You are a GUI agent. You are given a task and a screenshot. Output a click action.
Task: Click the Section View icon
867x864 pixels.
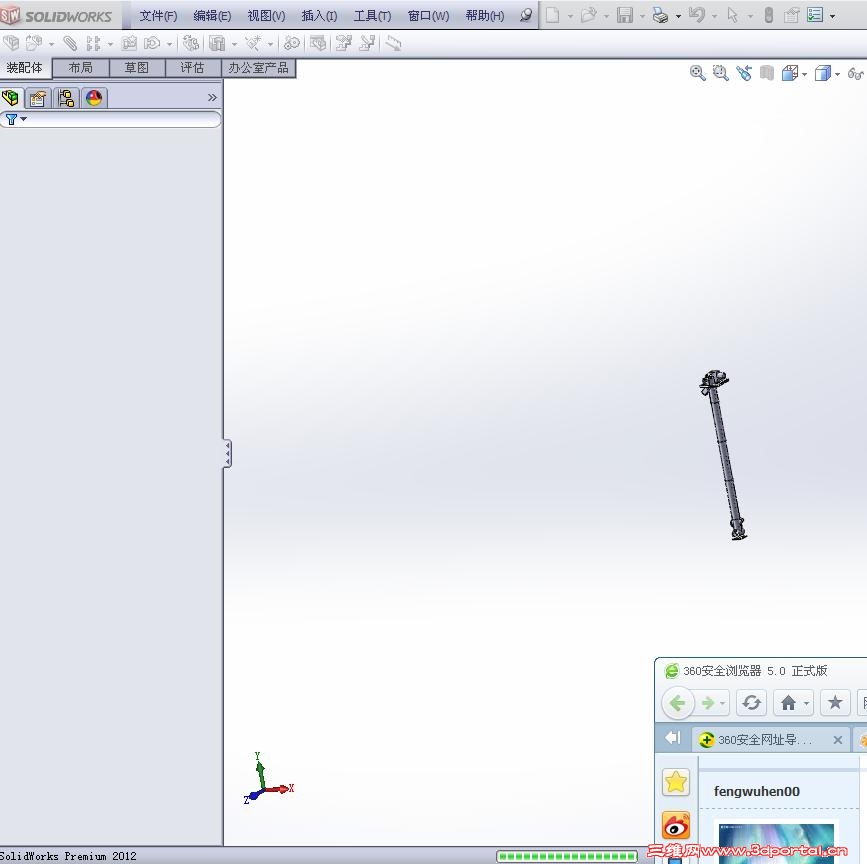pos(767,73)
